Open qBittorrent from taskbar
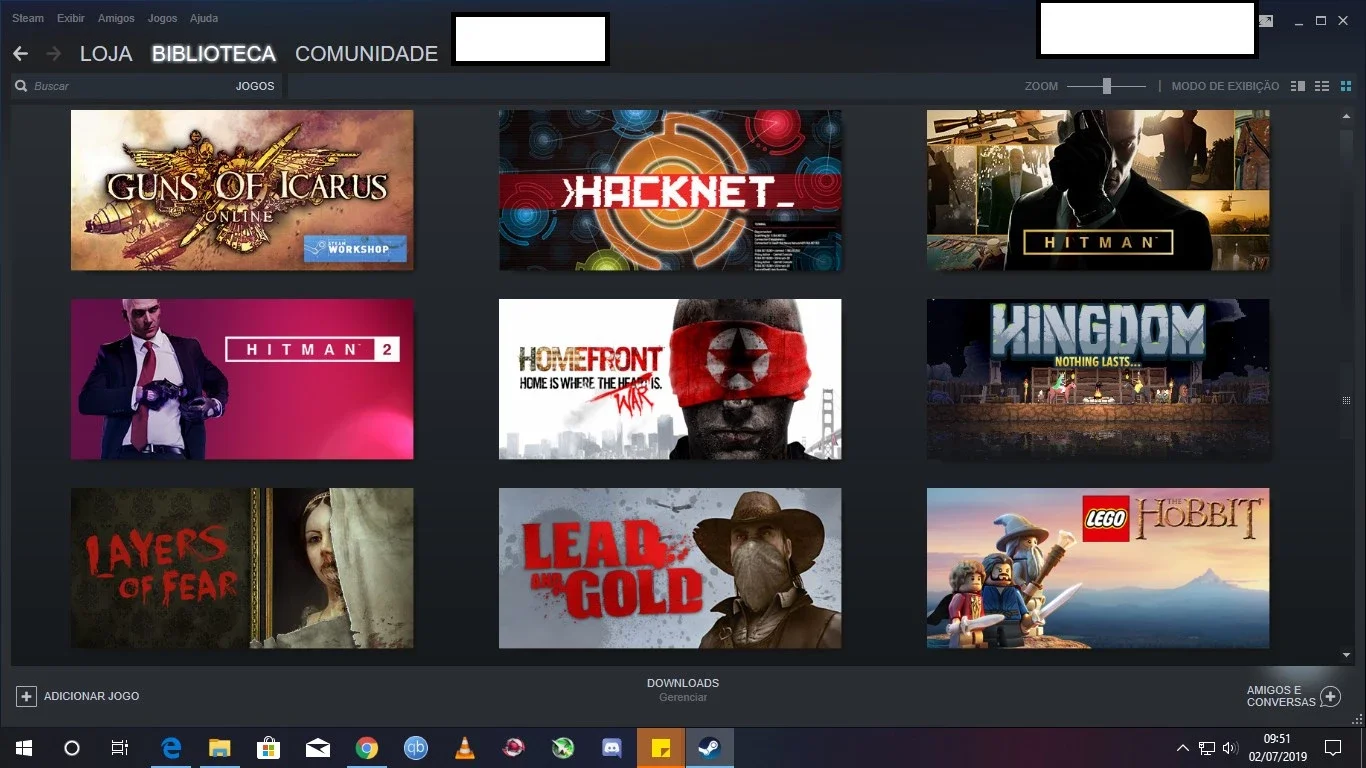 (x=415, y=747)
